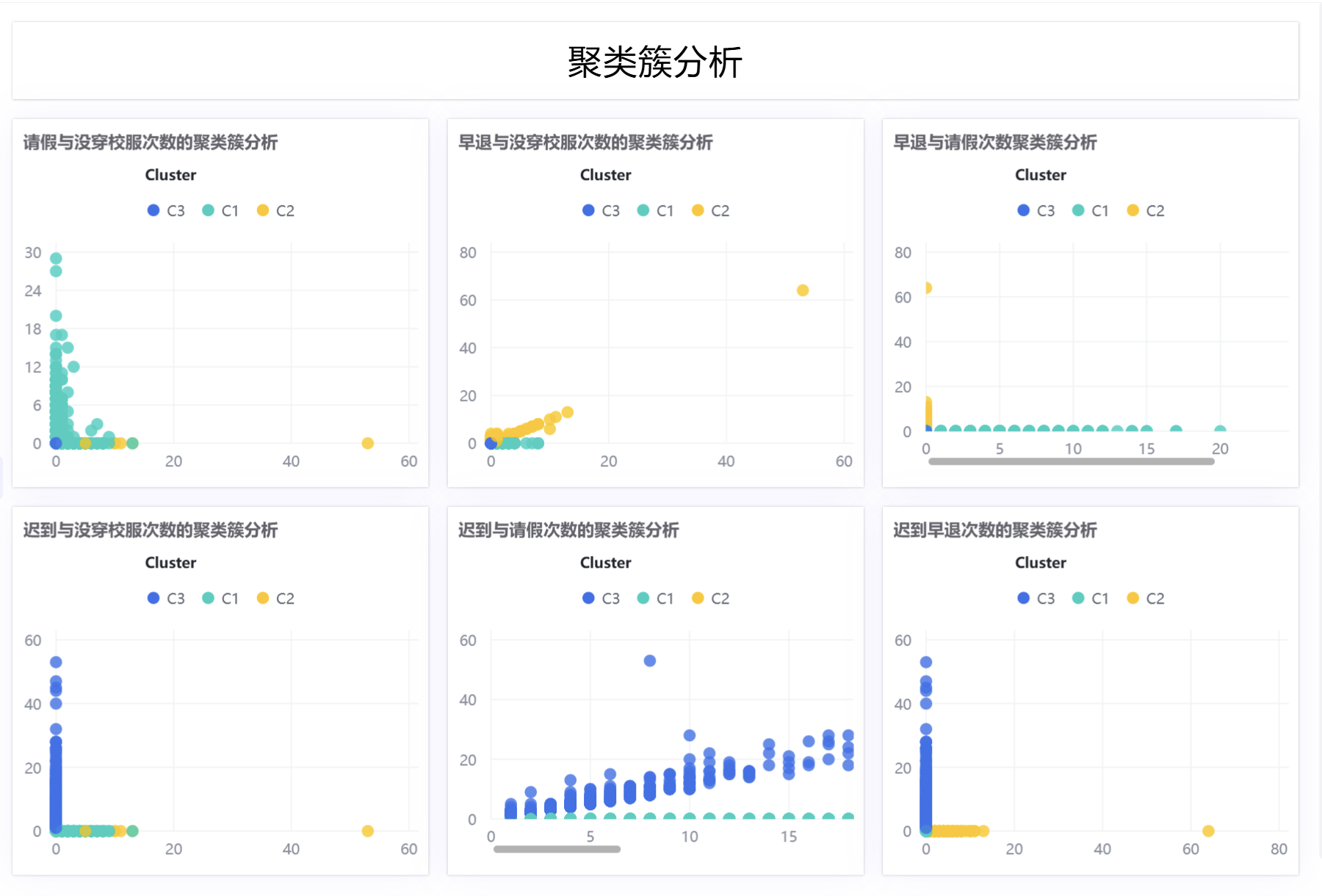This screenshot has width=1322, height=896.
Task: Click Cluster label in 迟到早退 chart
Action: 1041,563
